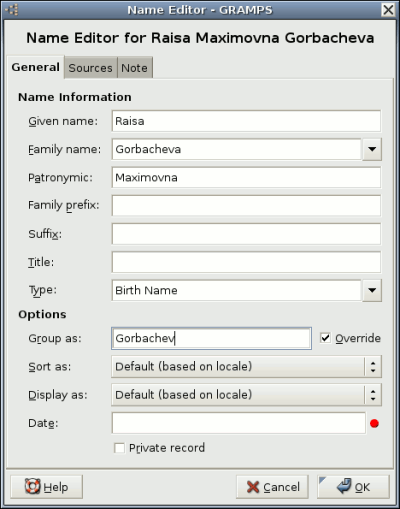Click the Suffix text field

pyautogui.click(x=246, y=234)
